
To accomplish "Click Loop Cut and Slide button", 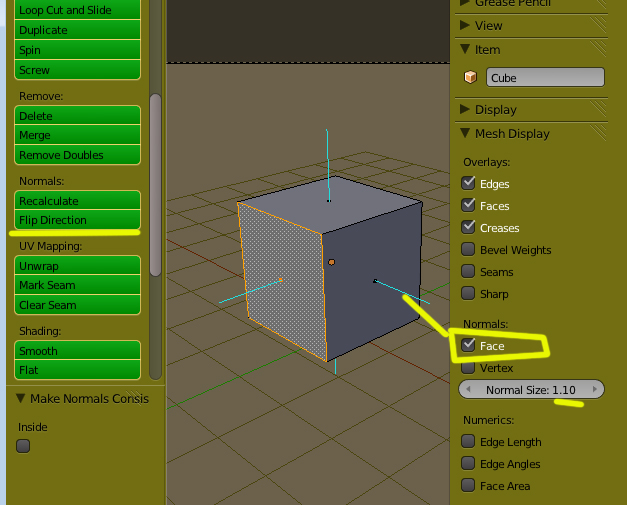I will [77, 10].
